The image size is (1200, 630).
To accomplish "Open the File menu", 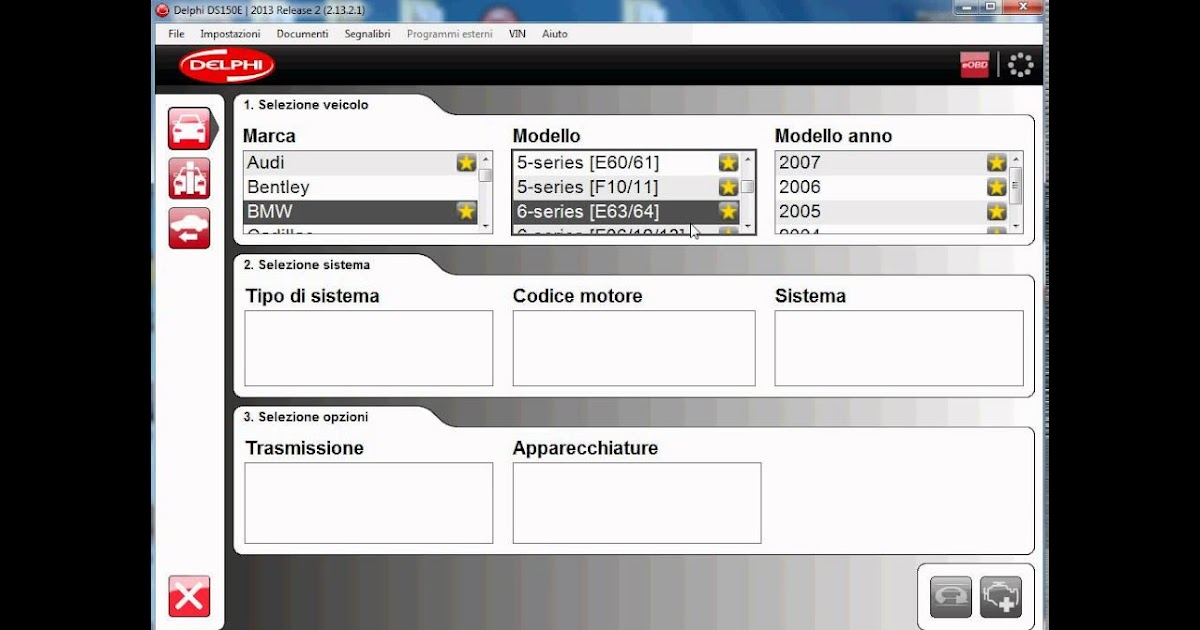I will [x=176, y=34].
